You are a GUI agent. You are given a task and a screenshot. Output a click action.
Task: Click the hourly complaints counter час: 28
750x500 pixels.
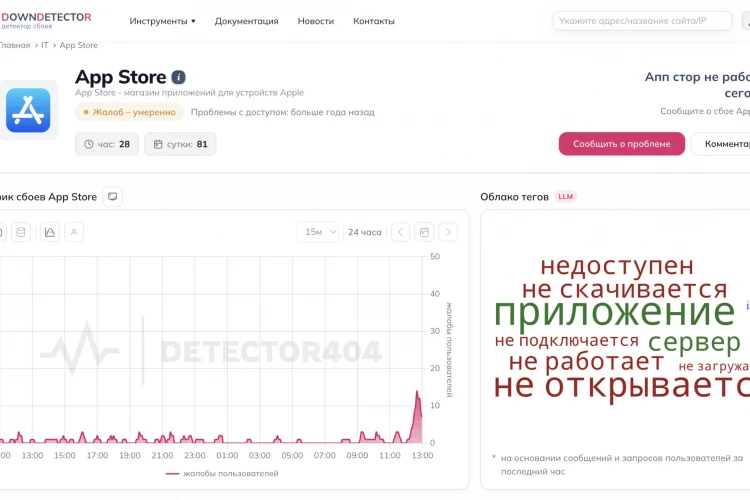(107, 144)
